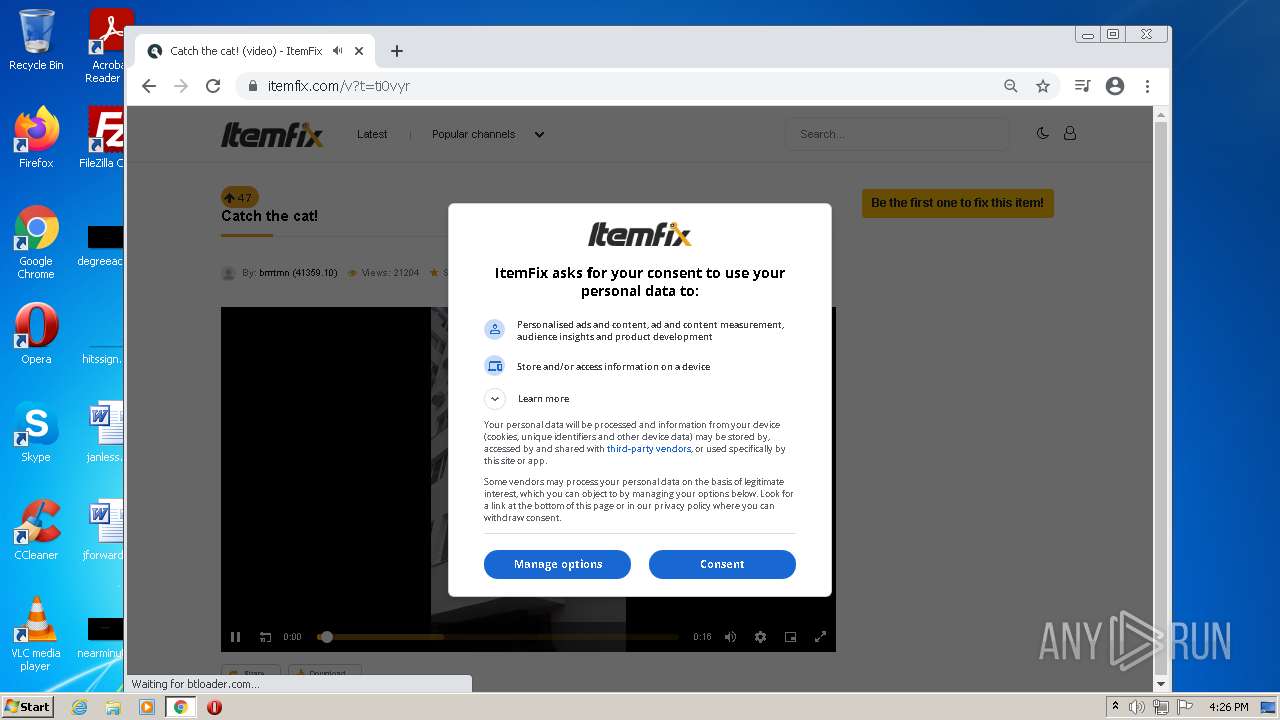Click the 47 upvote badge

pos(239,197)
